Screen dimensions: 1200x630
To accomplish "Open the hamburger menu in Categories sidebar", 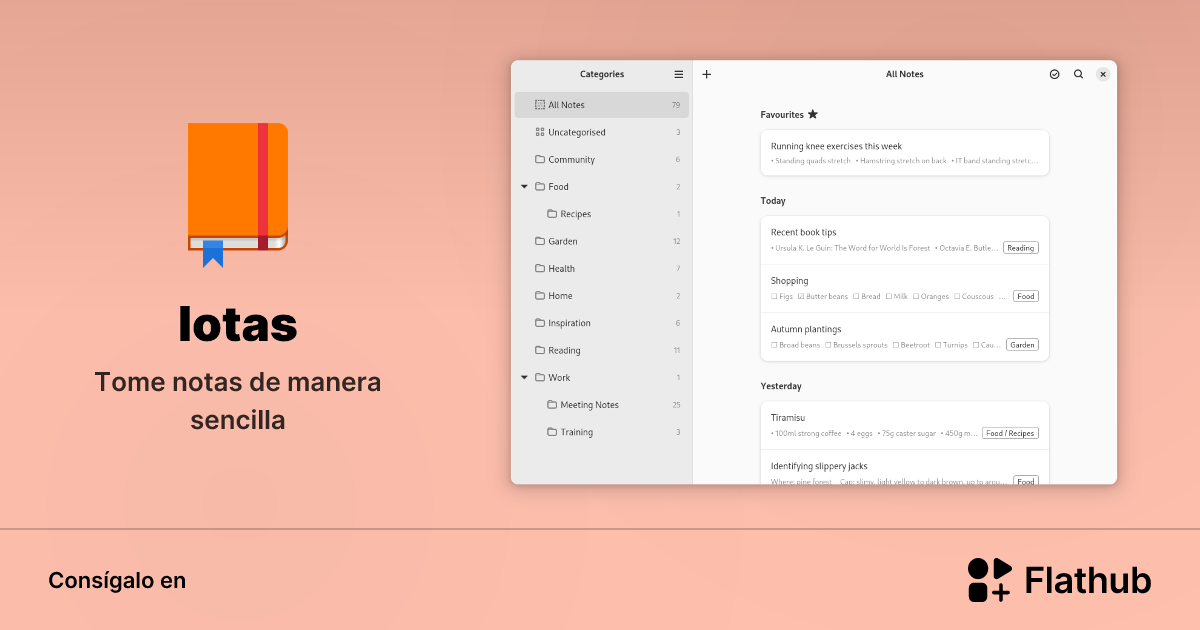I will click(x=678, y=74).
